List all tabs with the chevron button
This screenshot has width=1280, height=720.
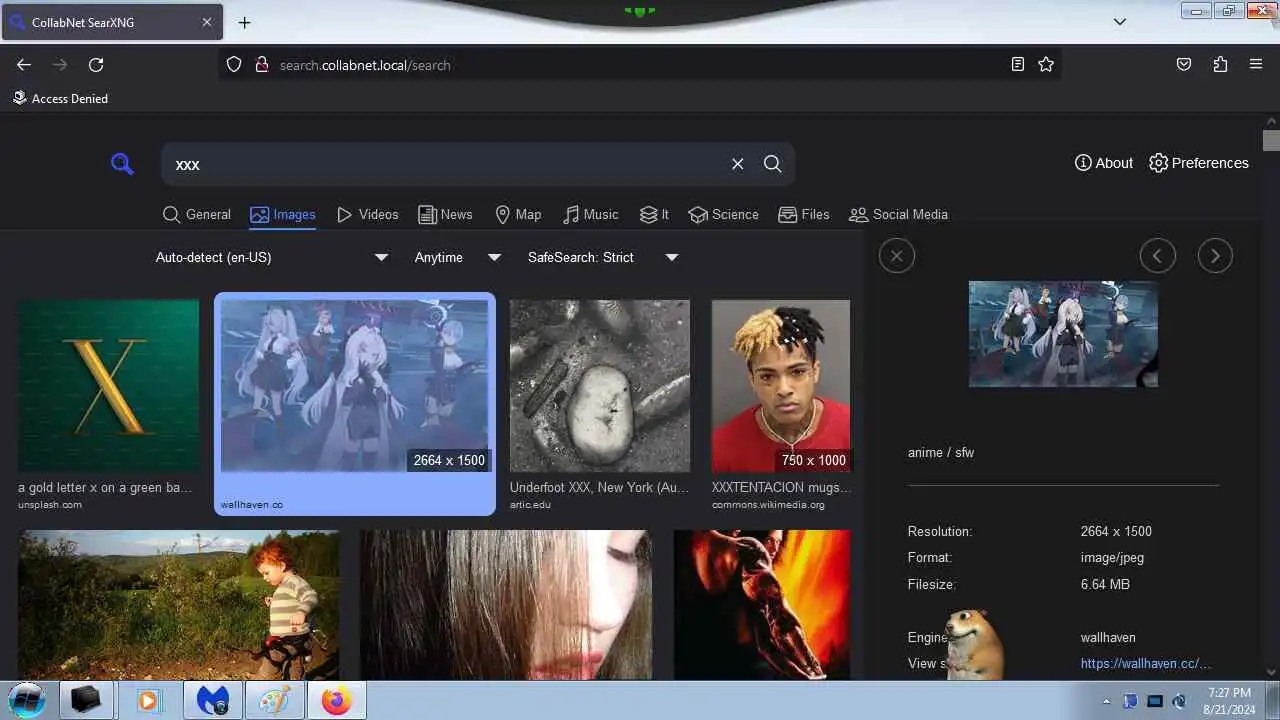[1120, 22]
